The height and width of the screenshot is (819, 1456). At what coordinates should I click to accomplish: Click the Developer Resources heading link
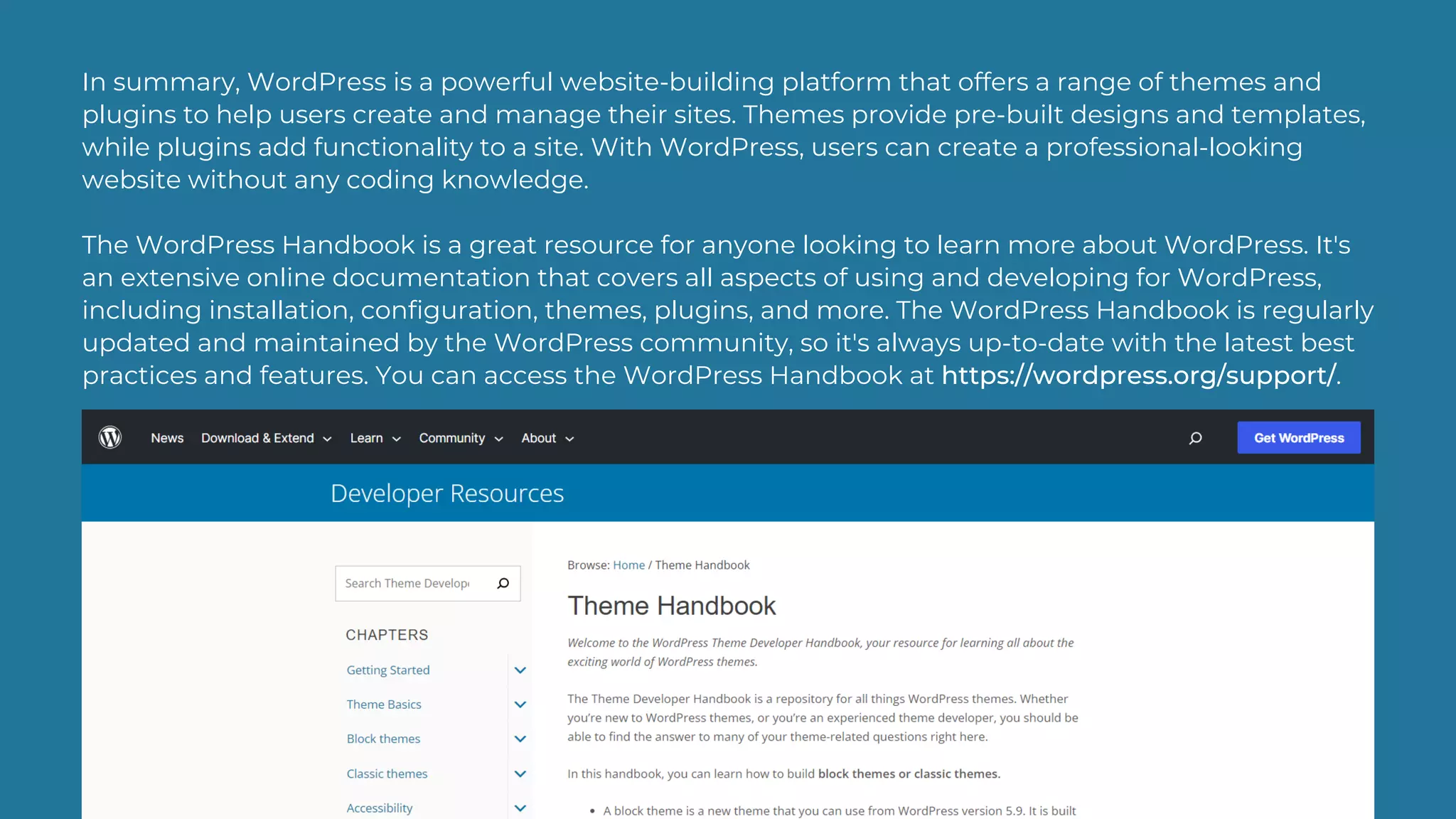pyautogui.click(x=447, y=493)
